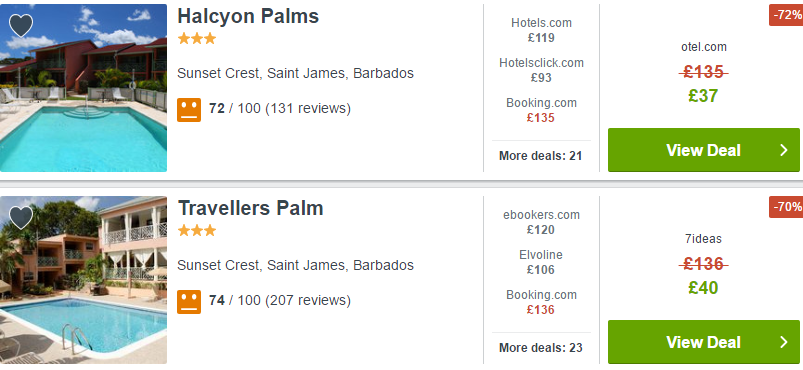Click the -72% discount badge
Viewport: 803px width, 370px height.
(786, 15)
